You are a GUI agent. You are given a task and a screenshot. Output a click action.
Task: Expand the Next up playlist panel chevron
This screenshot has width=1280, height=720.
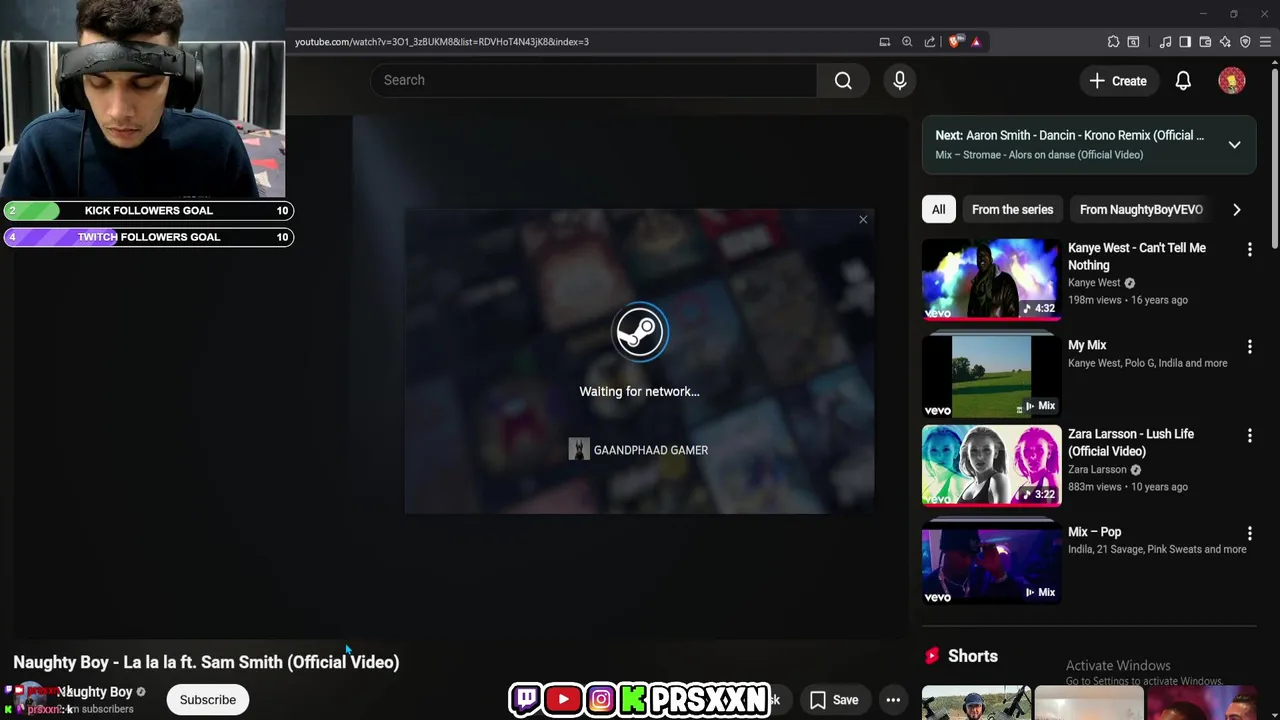tap(1234, 145)
